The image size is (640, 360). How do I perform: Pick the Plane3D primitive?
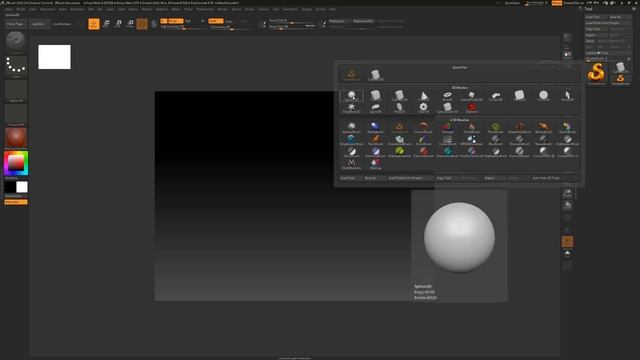click(519, 96)
